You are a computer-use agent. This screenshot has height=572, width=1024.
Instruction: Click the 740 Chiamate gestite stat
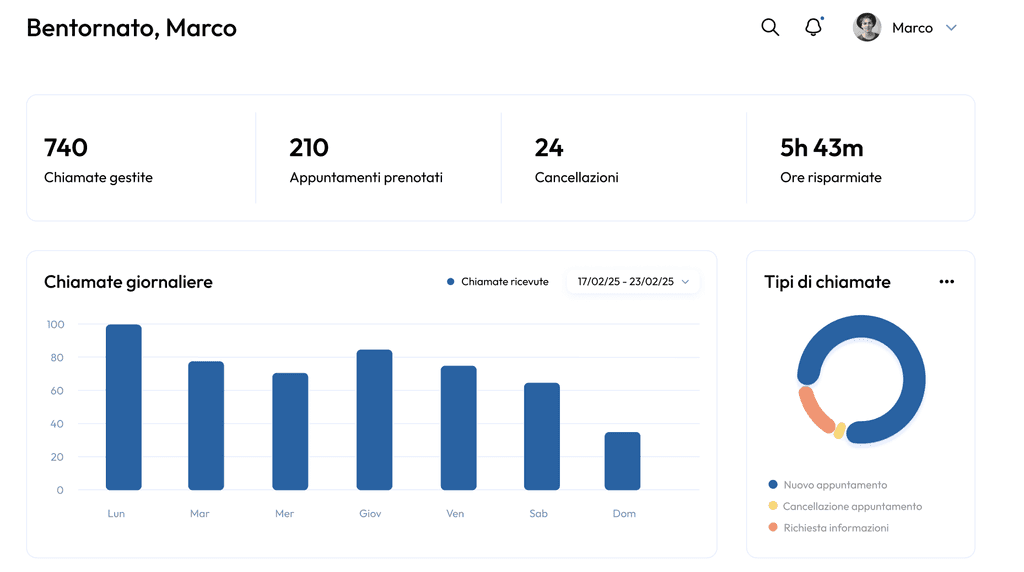(98, 160)
